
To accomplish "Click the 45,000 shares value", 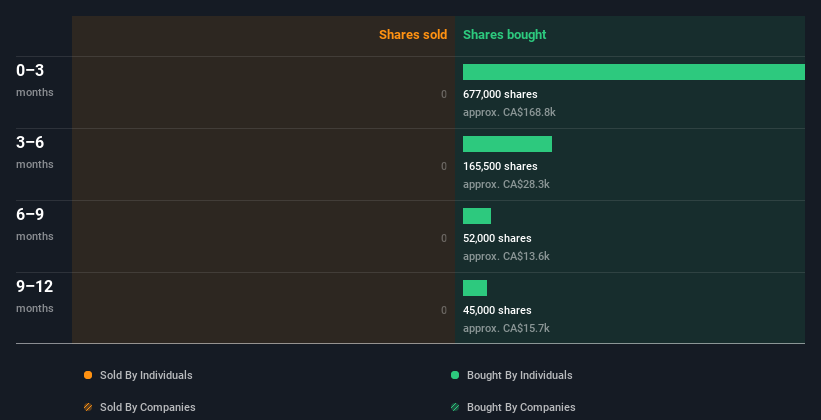I will pos(497,311).
